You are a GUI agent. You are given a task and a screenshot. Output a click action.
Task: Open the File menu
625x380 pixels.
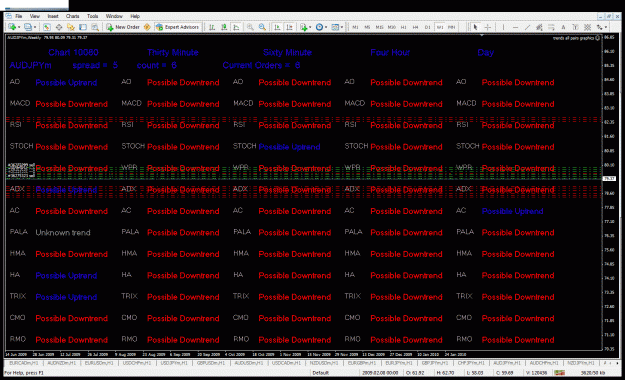point(19,16)
